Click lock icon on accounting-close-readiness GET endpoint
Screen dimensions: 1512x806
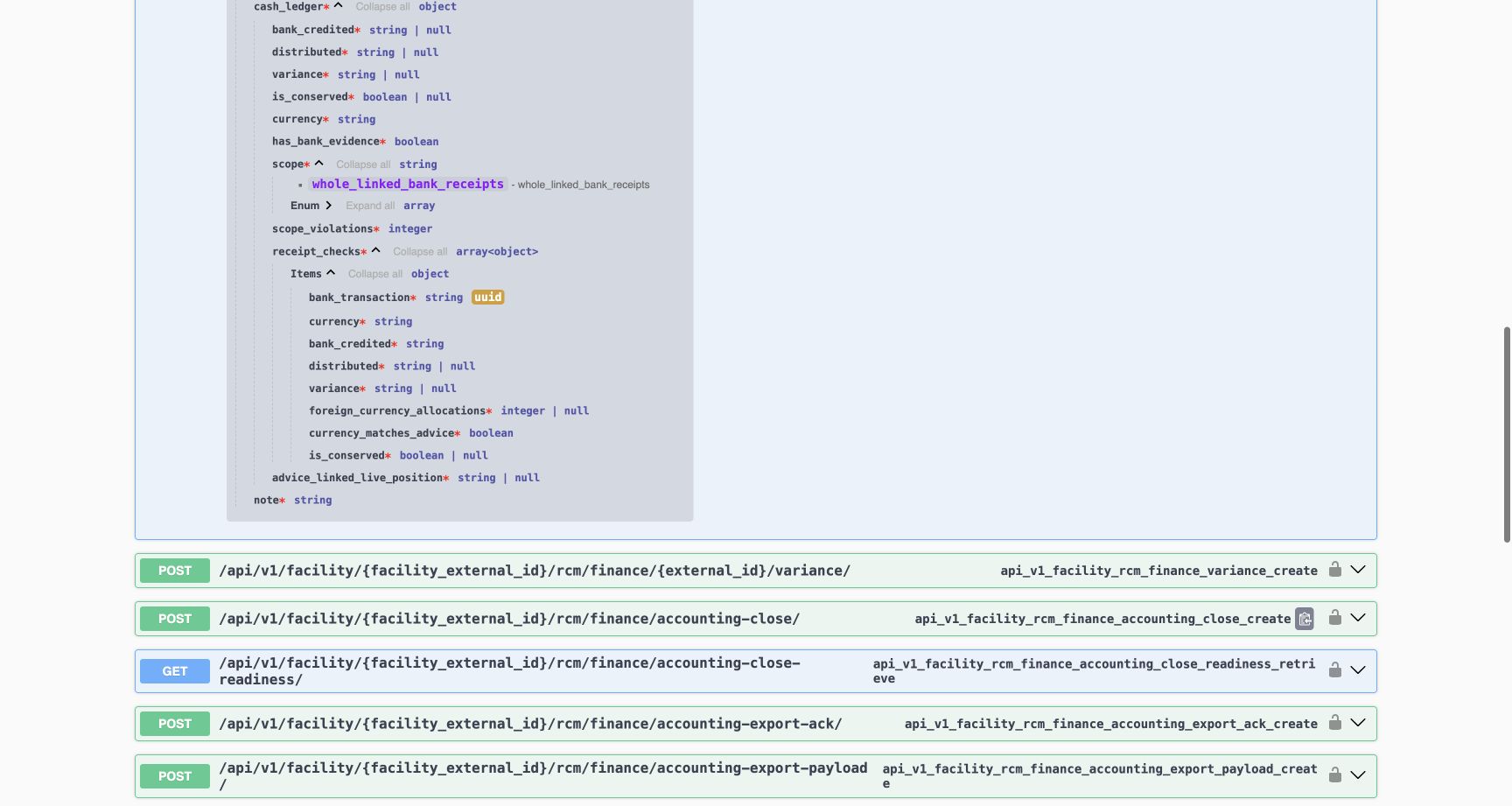[x=1335, y=670]
